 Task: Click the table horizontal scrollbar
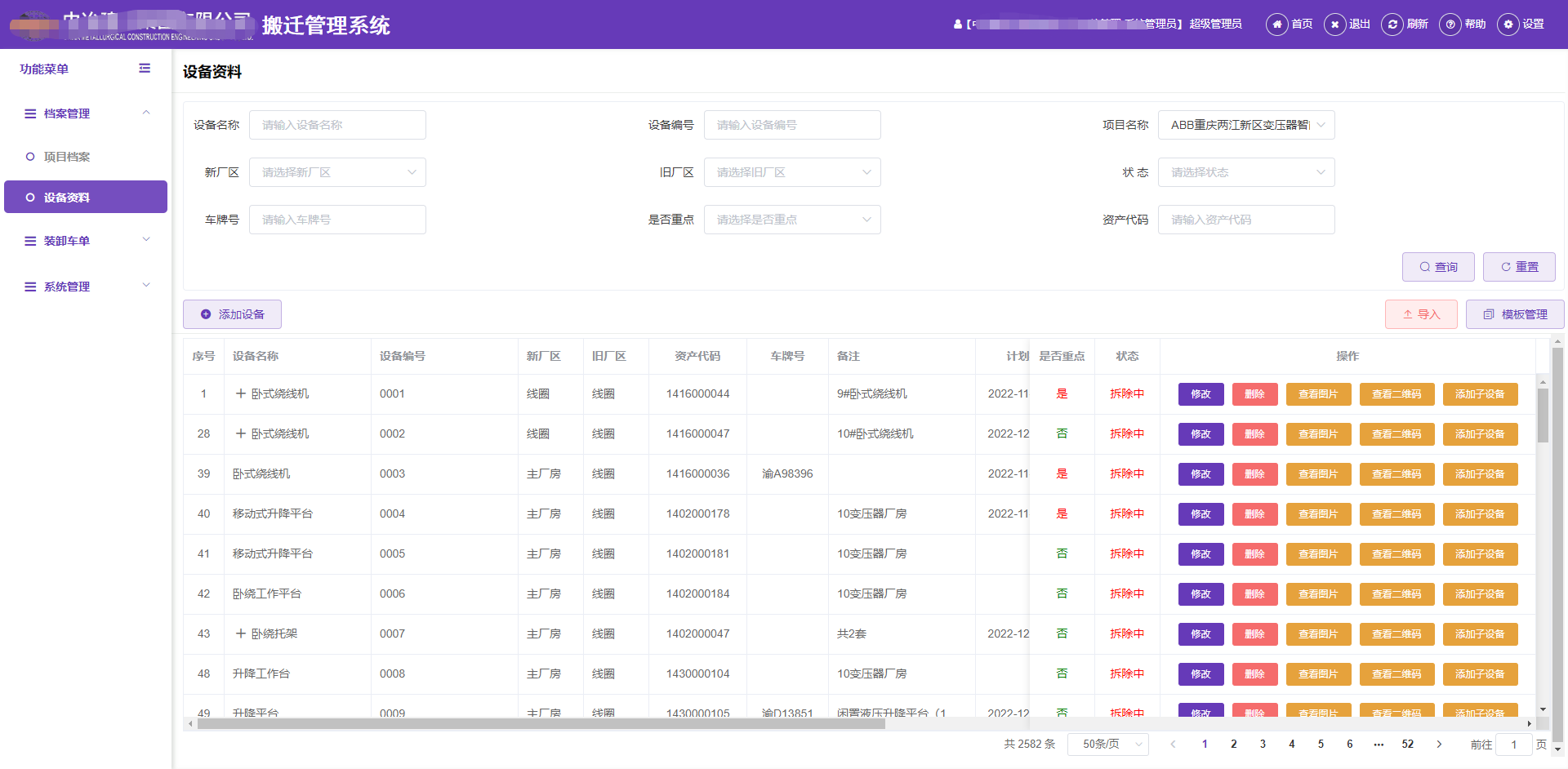[x=541, y=723]
